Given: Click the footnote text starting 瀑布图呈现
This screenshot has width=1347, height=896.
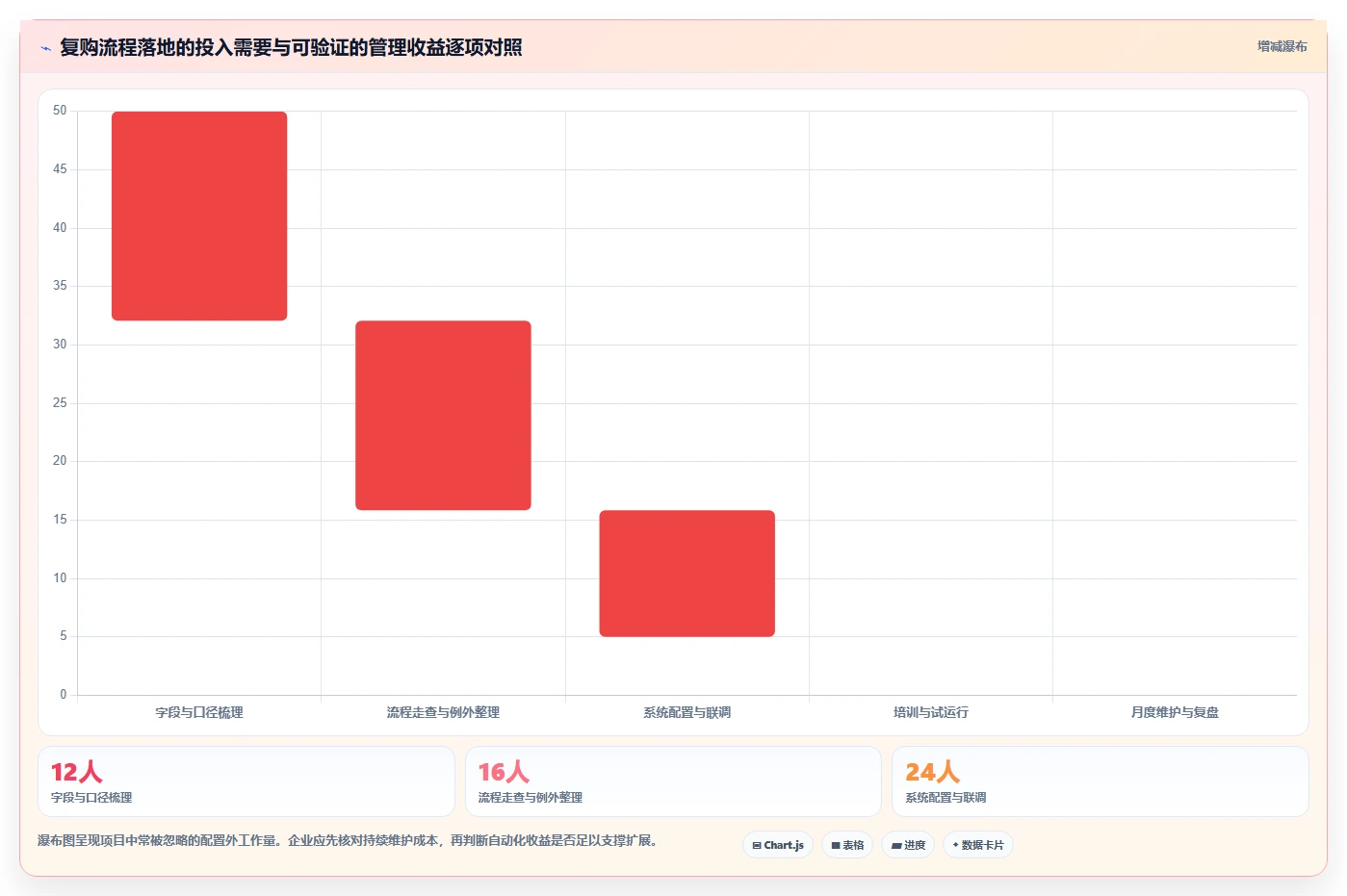Looking at the screenshot, I should (348, 840).
